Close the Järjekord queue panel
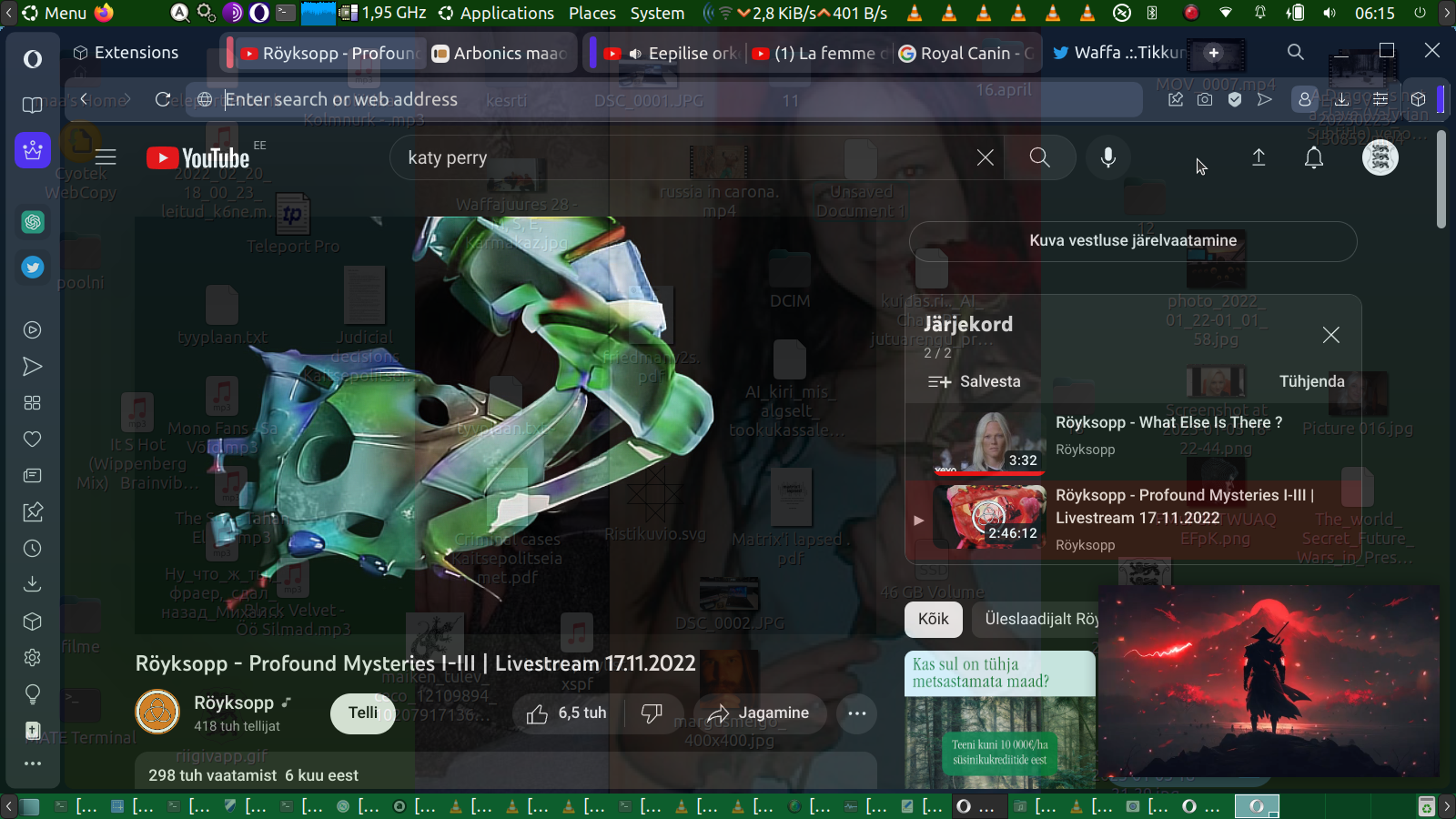The height and width of the screenshot is (819, 1456). coord(1330,335)
